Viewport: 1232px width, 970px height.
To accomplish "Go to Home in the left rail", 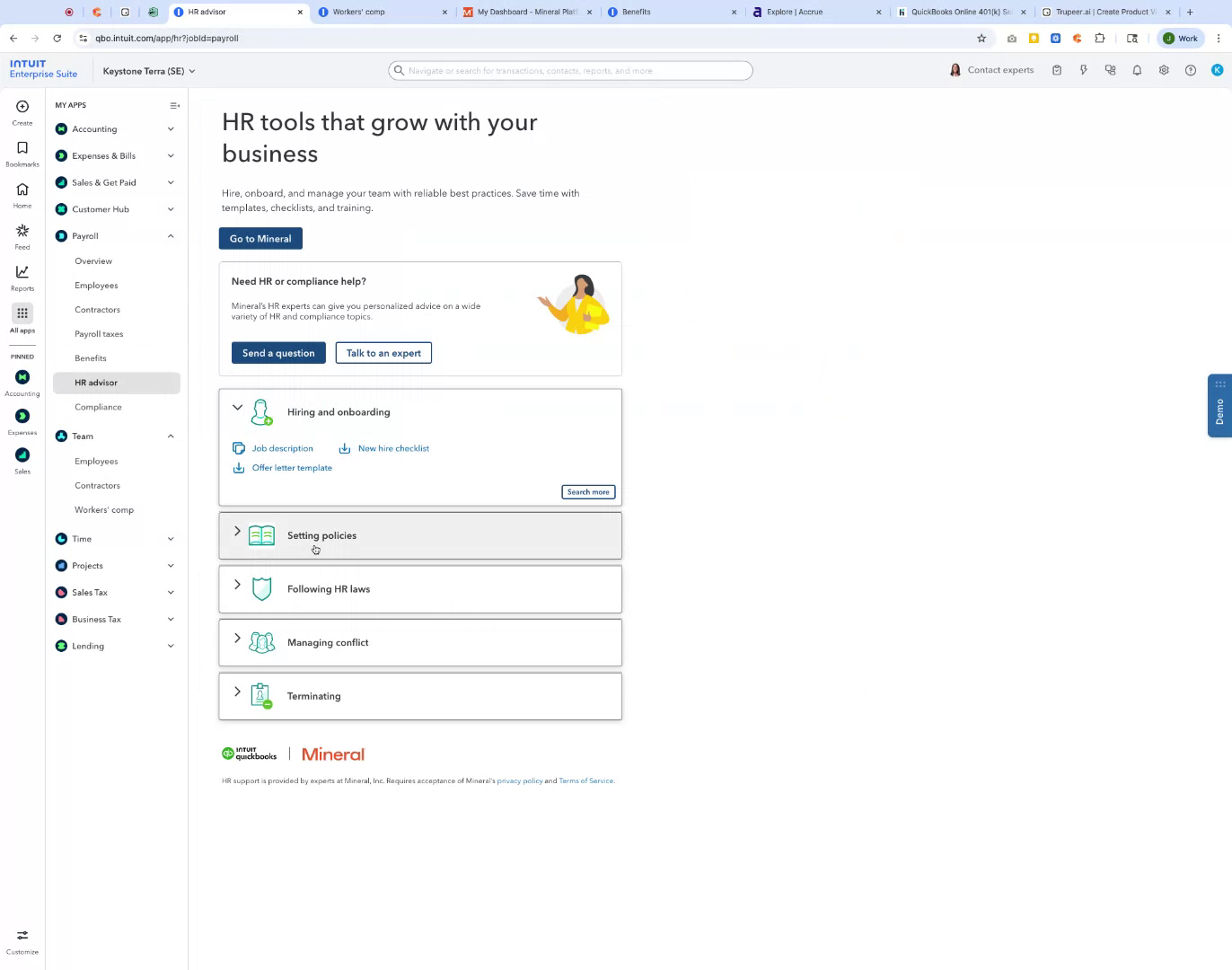I will pos(22,190).
